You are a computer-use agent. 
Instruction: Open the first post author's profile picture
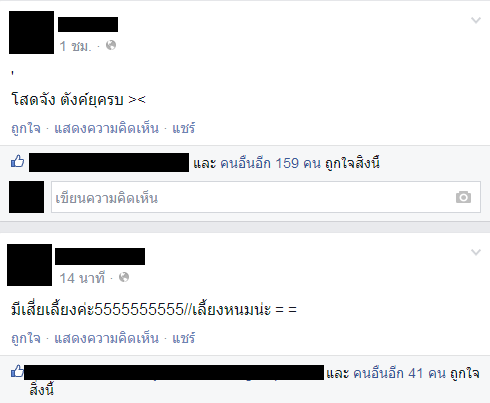pos(31,32)
